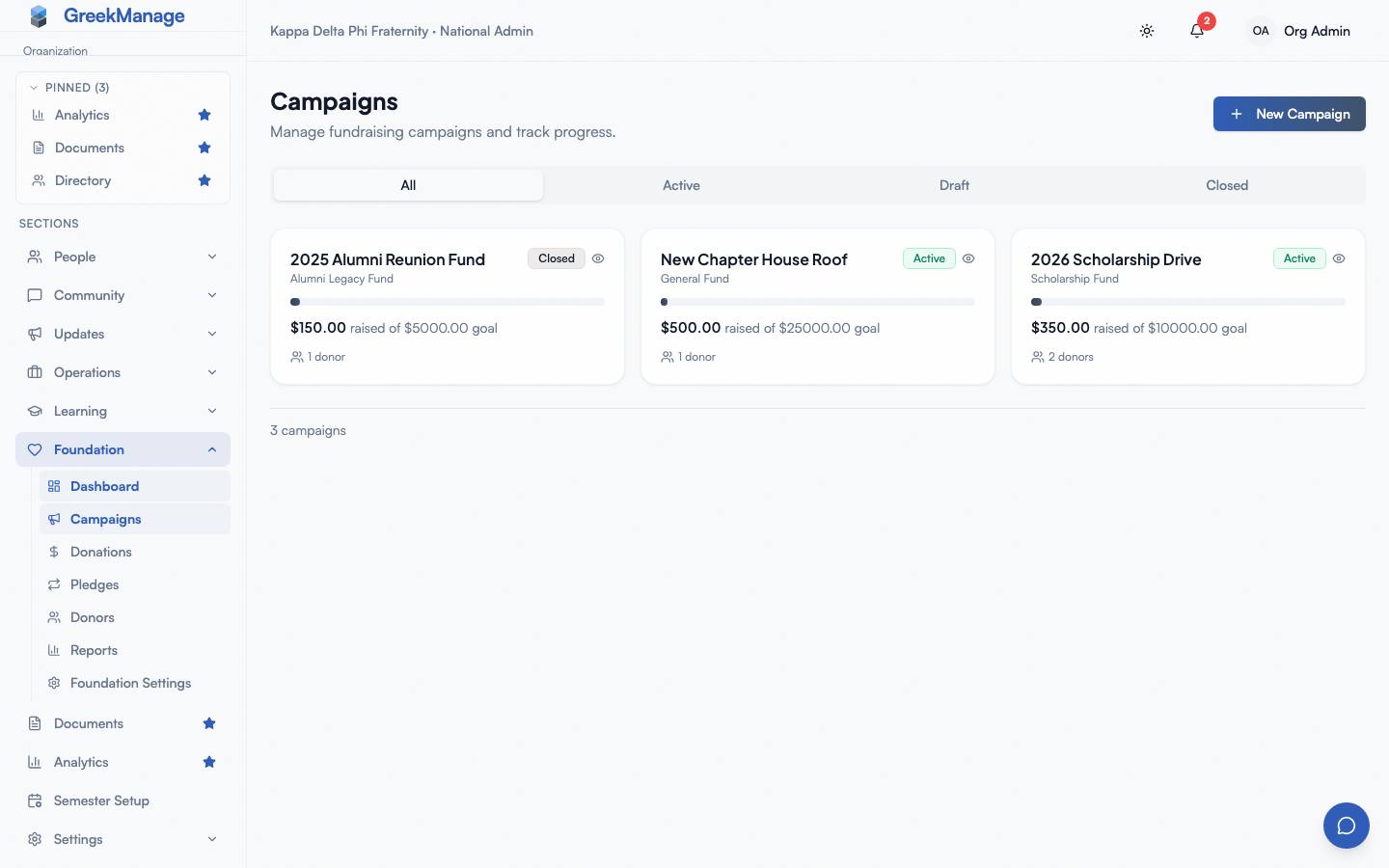Click the Dashboard grid icon
This screenshot has width=1389, height=868.
pos(54,486)
